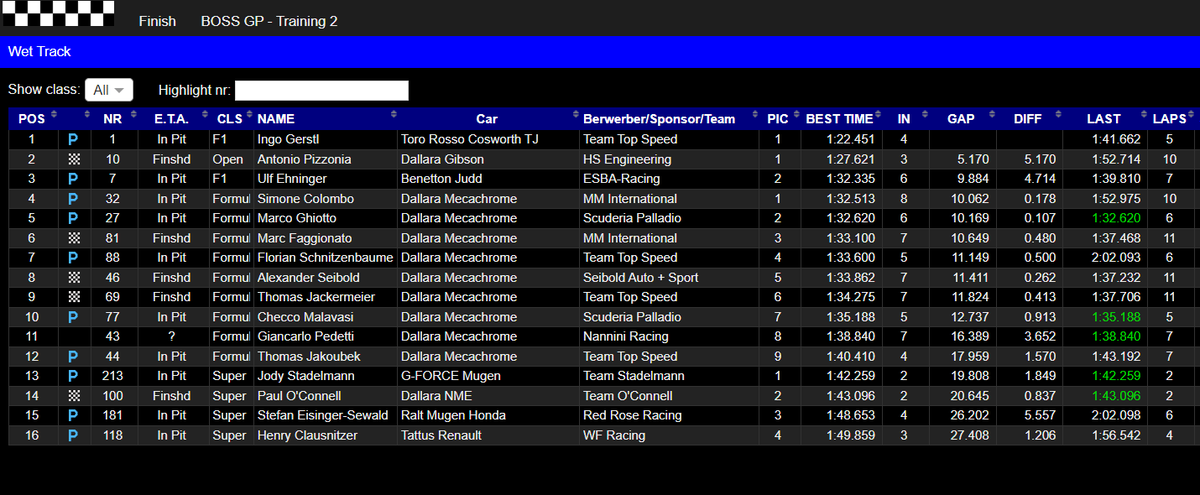Click the finish flag icon for Paul O'Connell

pos(73,396)
